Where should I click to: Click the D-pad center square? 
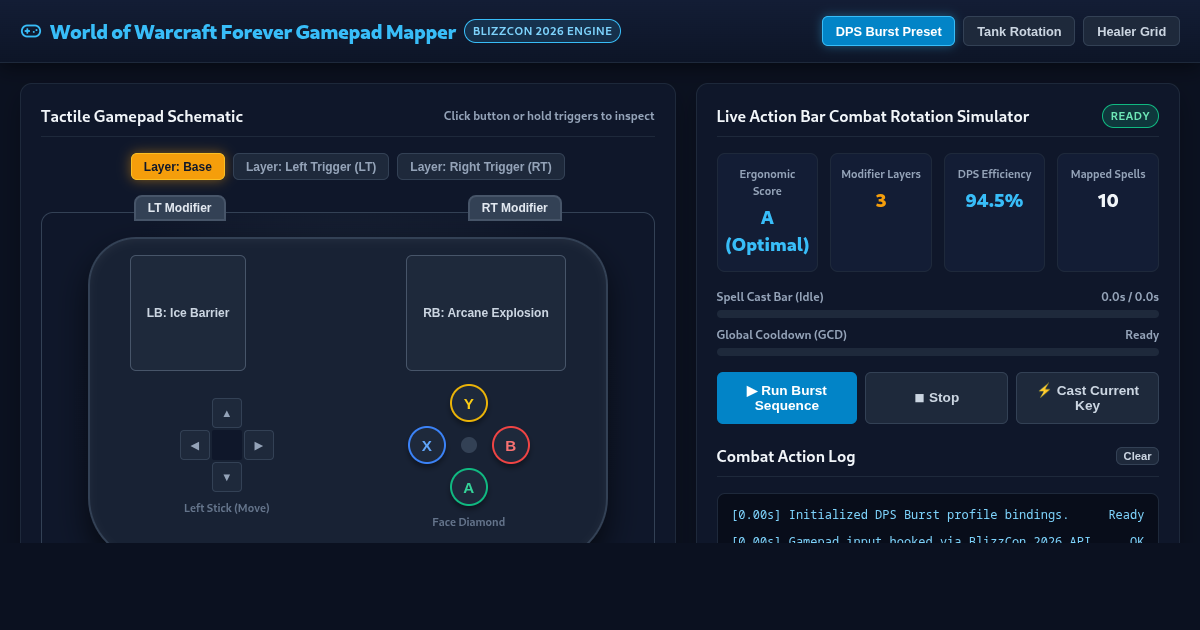[x=227, y=445]
